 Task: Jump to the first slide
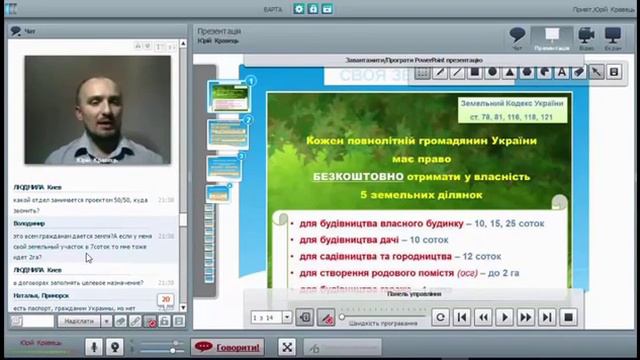click(462, 317)
